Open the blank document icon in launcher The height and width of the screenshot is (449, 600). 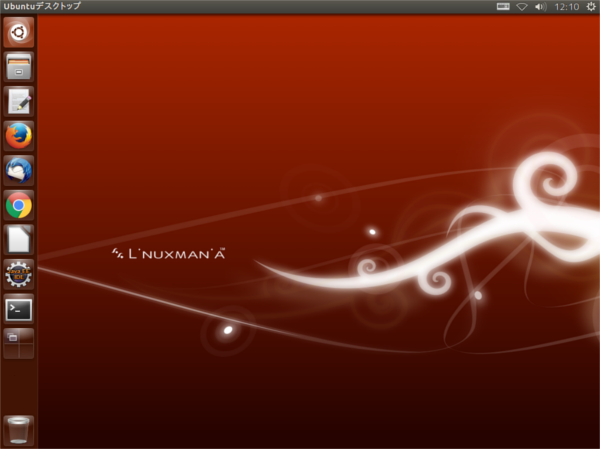[x=18, y=239]
